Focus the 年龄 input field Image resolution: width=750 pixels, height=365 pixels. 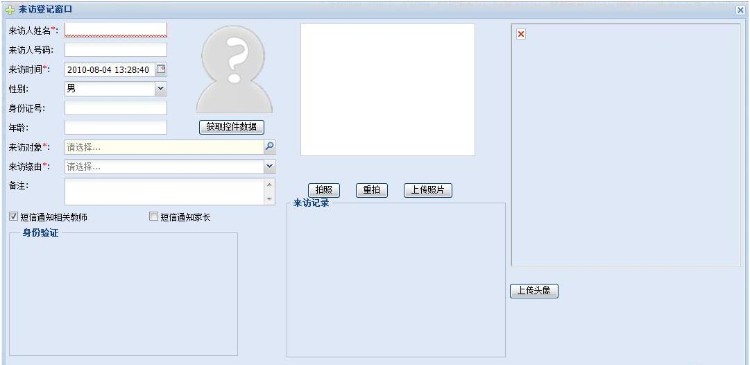116,128
